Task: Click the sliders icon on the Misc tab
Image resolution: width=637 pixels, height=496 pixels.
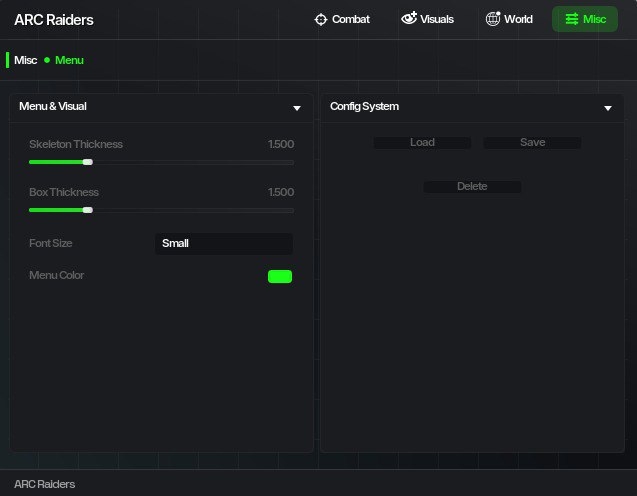Action: click(572, 19)
